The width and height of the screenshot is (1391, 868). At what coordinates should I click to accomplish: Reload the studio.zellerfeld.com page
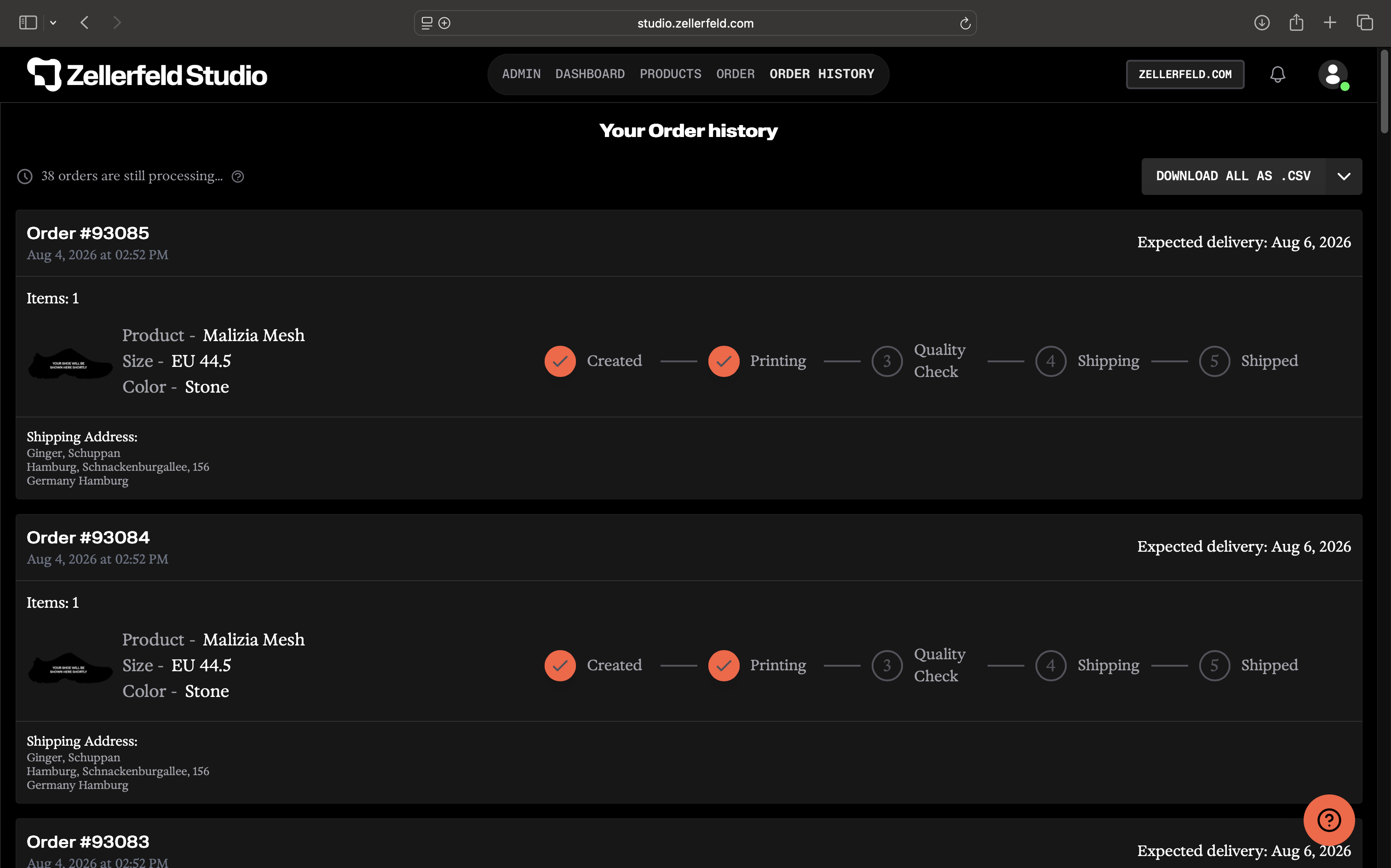pos(965,23)
